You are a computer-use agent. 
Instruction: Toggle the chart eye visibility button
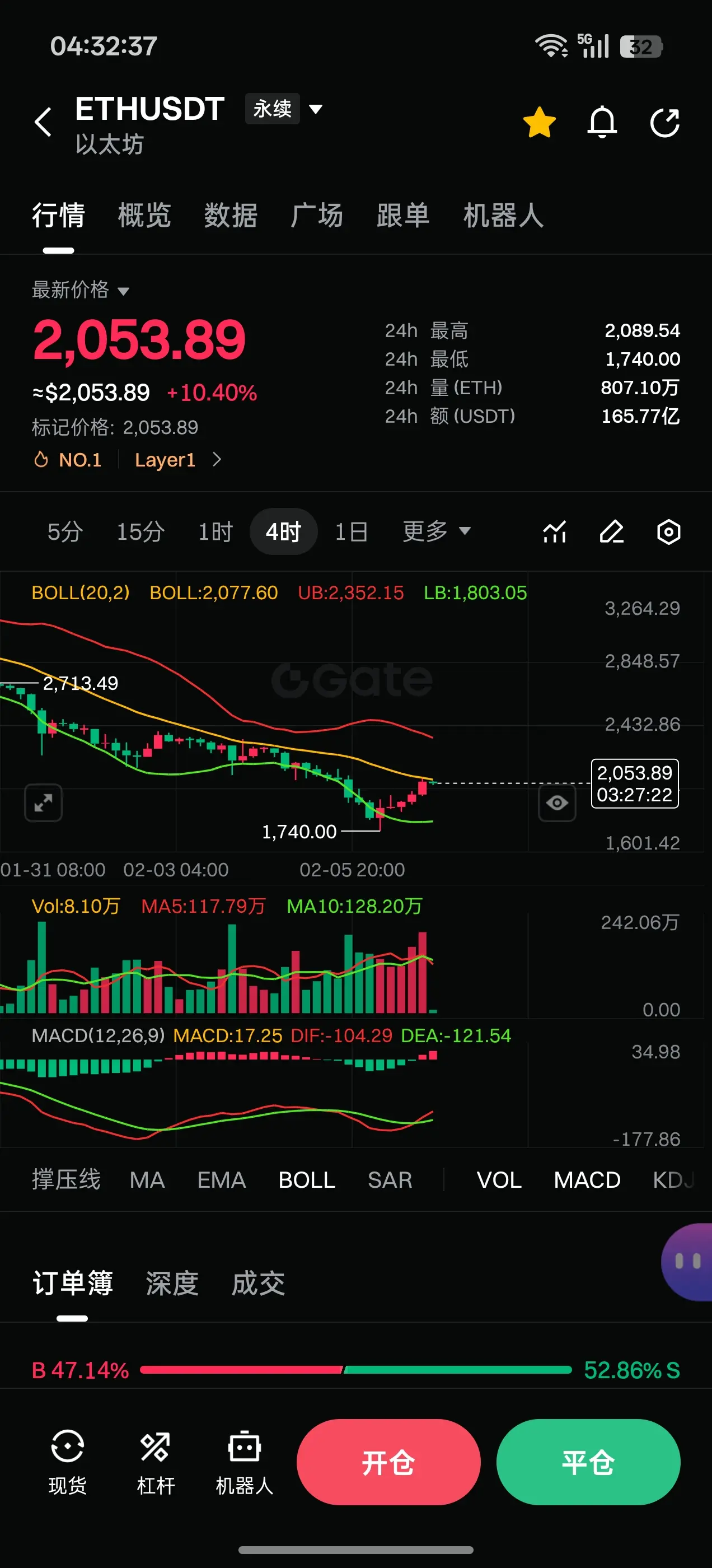pyautogui.click(x=557, y=803)
